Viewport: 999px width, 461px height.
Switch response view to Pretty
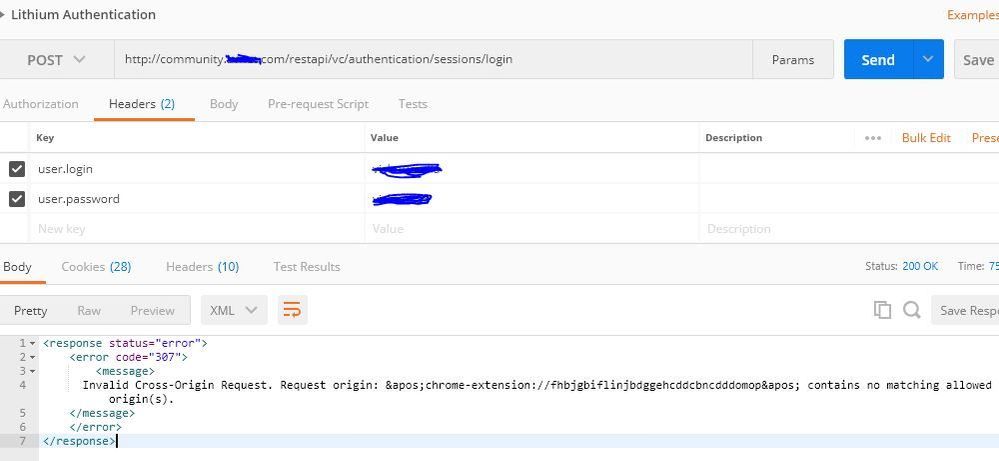click(31, 310)
